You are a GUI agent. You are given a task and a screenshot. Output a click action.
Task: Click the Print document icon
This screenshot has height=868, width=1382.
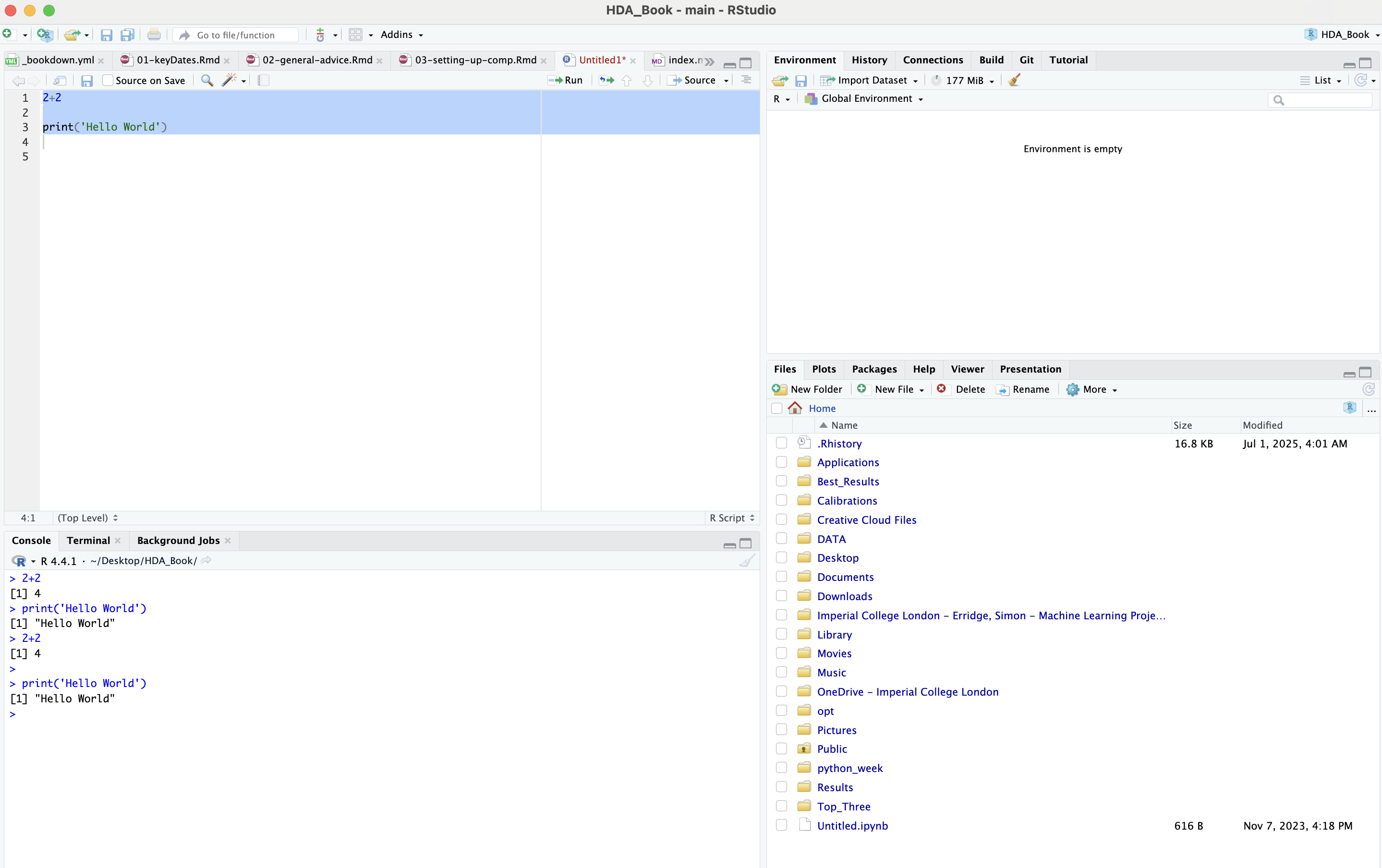click(154, 35)
